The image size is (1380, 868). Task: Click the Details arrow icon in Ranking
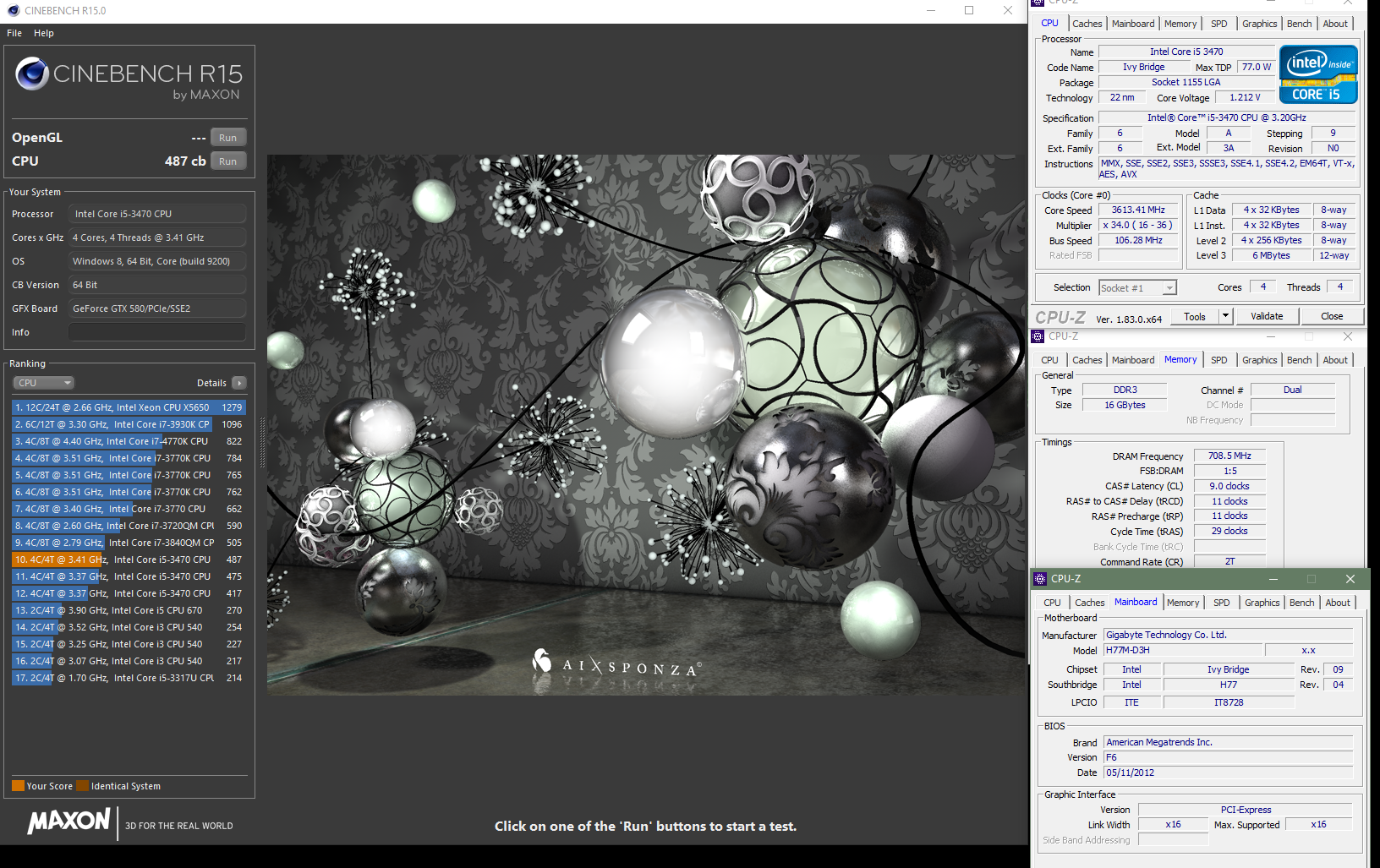(239, 383)
